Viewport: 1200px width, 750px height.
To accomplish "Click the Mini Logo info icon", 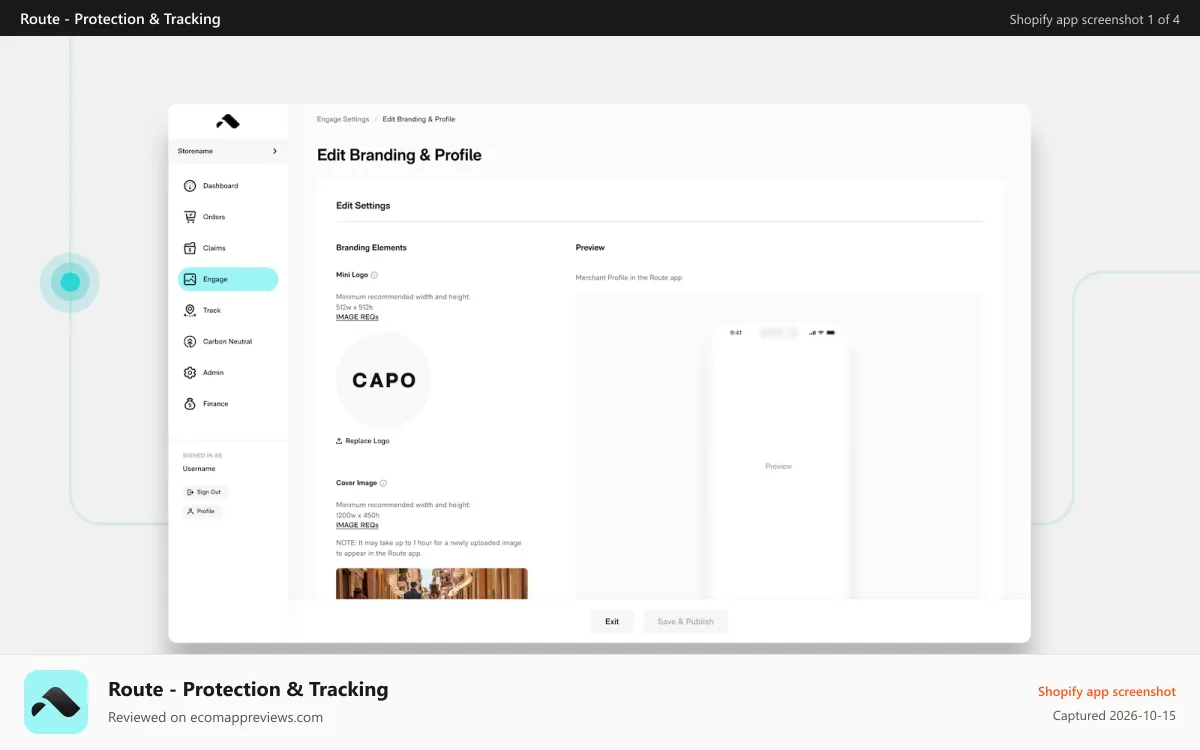I will [x=375, y=275].
